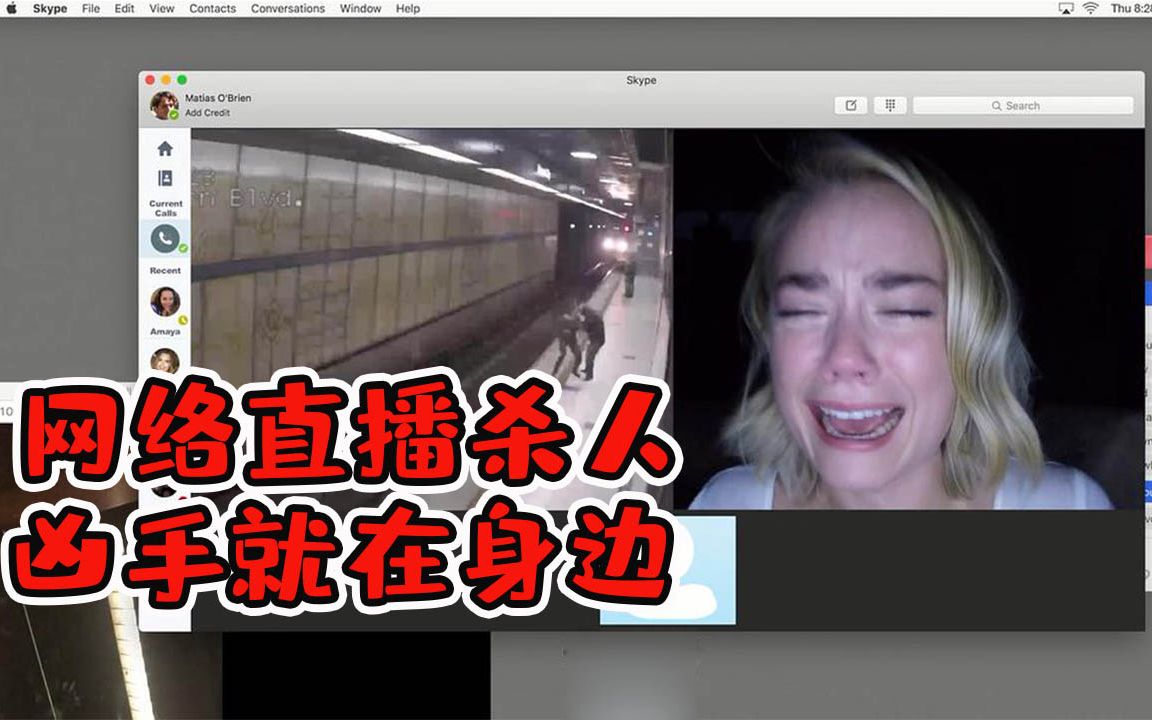This screenshot has width=1152, height=720.
Task: Click the Wi-Fi status icon
Action: (x=1090, y=8)
